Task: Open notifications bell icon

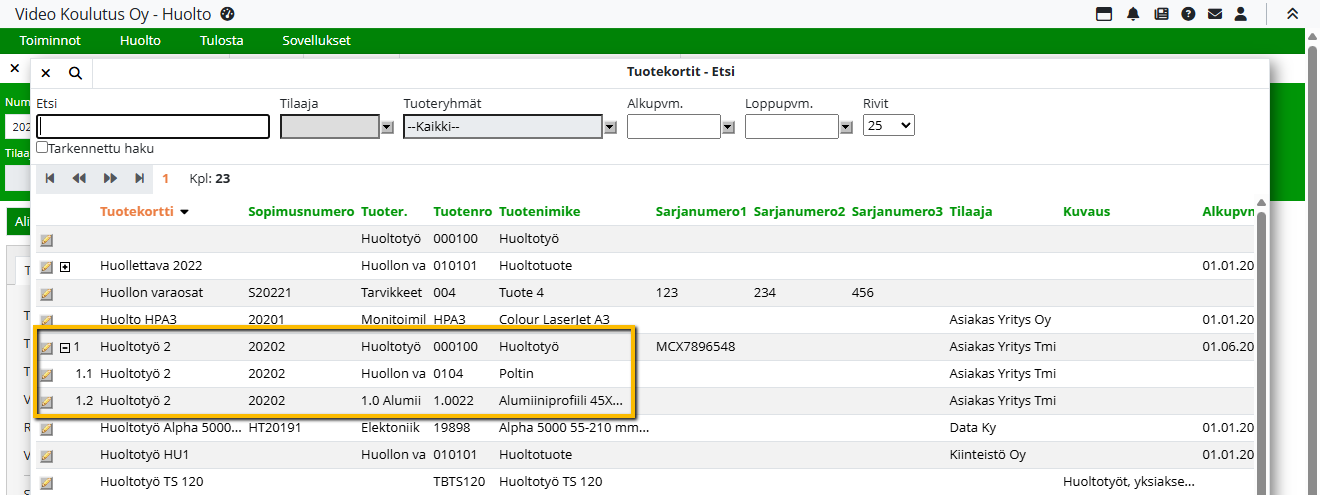Action: click(x=1133, y=14)
